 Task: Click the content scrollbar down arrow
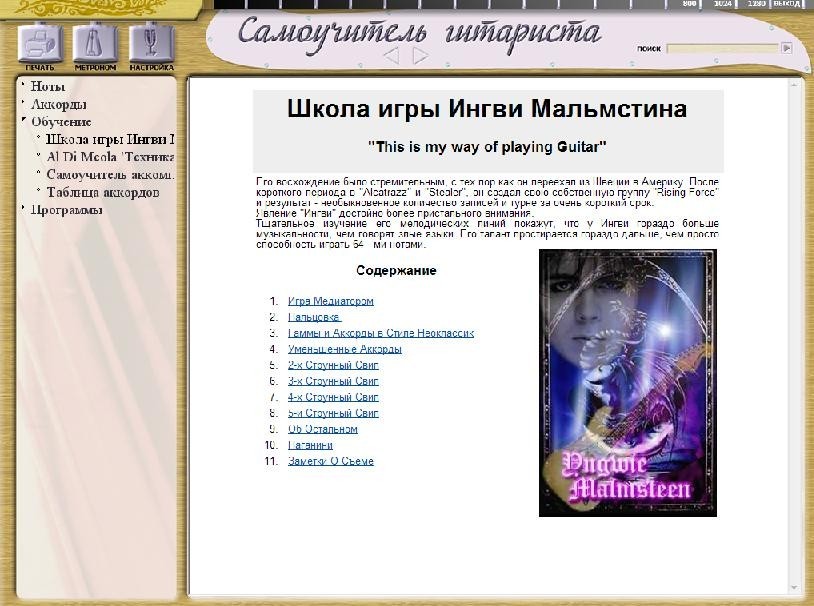(794, 588)
